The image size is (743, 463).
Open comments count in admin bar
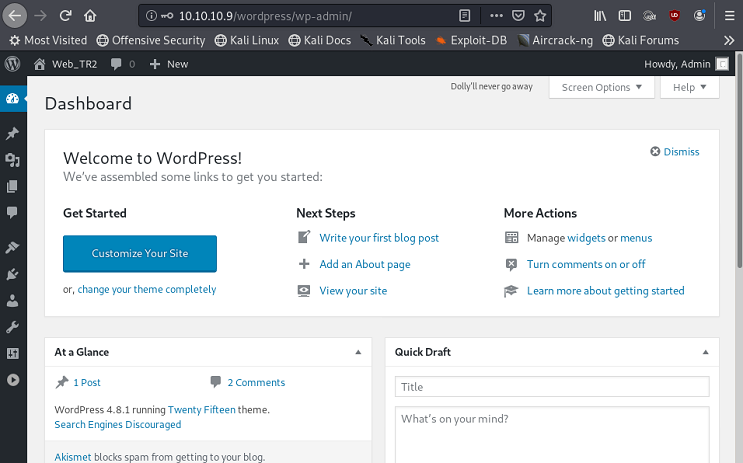[123, 64]
